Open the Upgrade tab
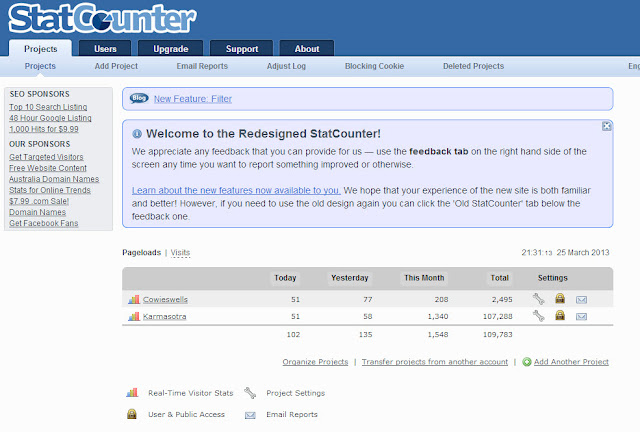This screenshot has height=432, width=640. click(x=171, y=49)
